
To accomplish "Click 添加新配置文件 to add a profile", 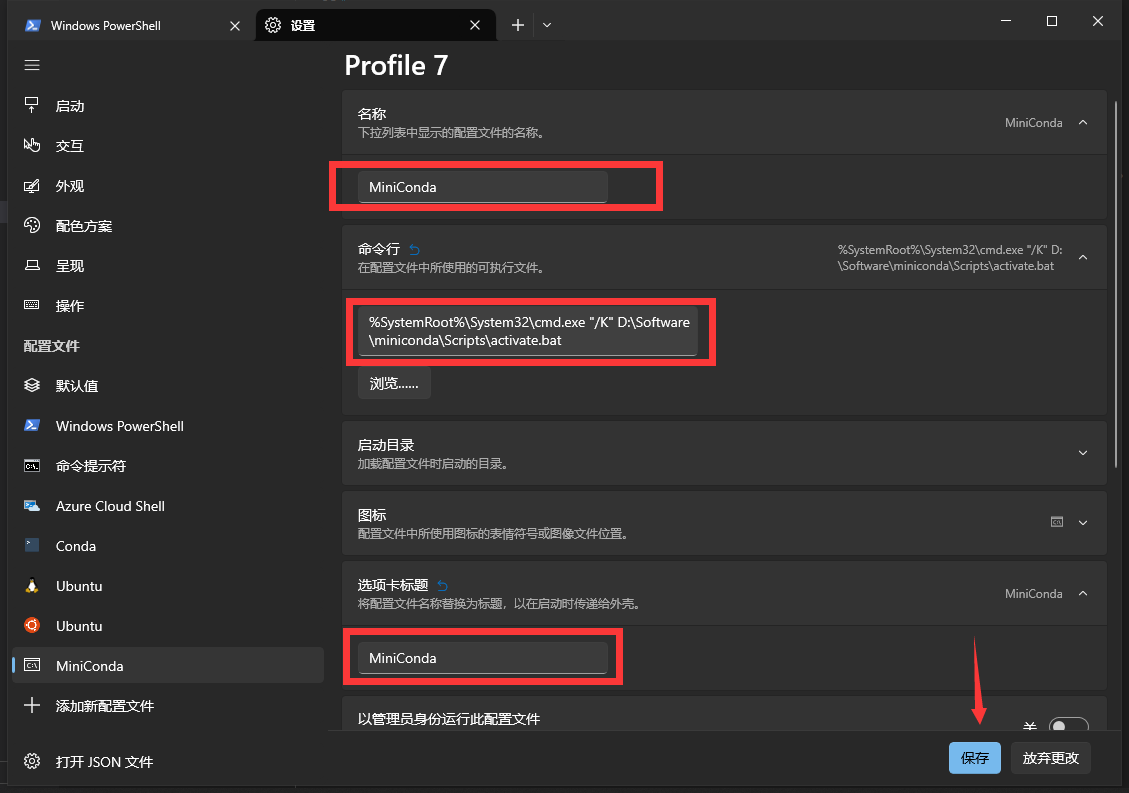I will pyautogui.click(x=168, y=705).
